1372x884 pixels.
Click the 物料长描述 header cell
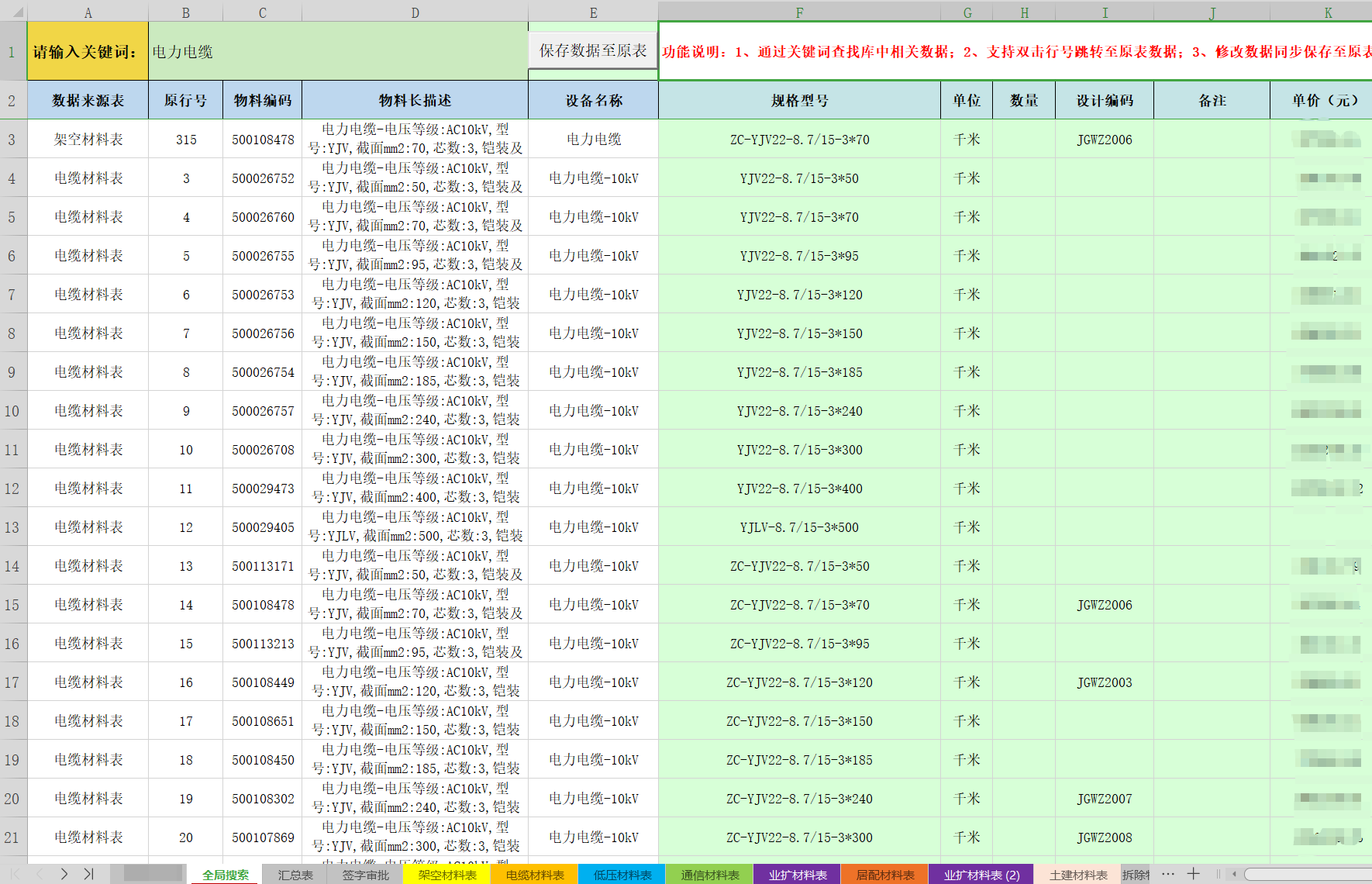[x=415, y=100]
